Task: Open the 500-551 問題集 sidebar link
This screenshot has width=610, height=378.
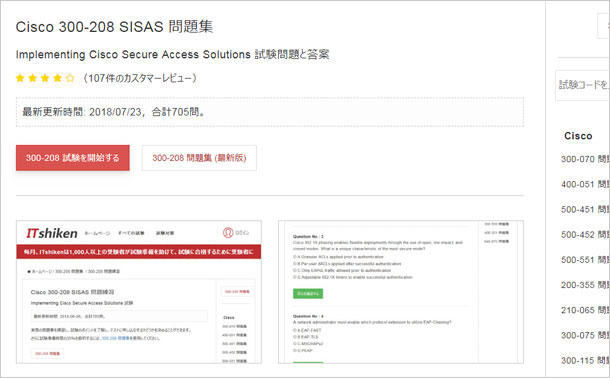Action: click(x=585, y=260)
